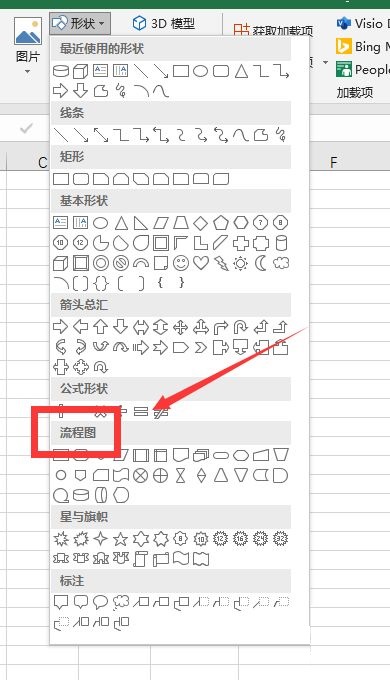Choose the multidocument shape in 流程图
This screenshot has height=680, width=390.
201,455
